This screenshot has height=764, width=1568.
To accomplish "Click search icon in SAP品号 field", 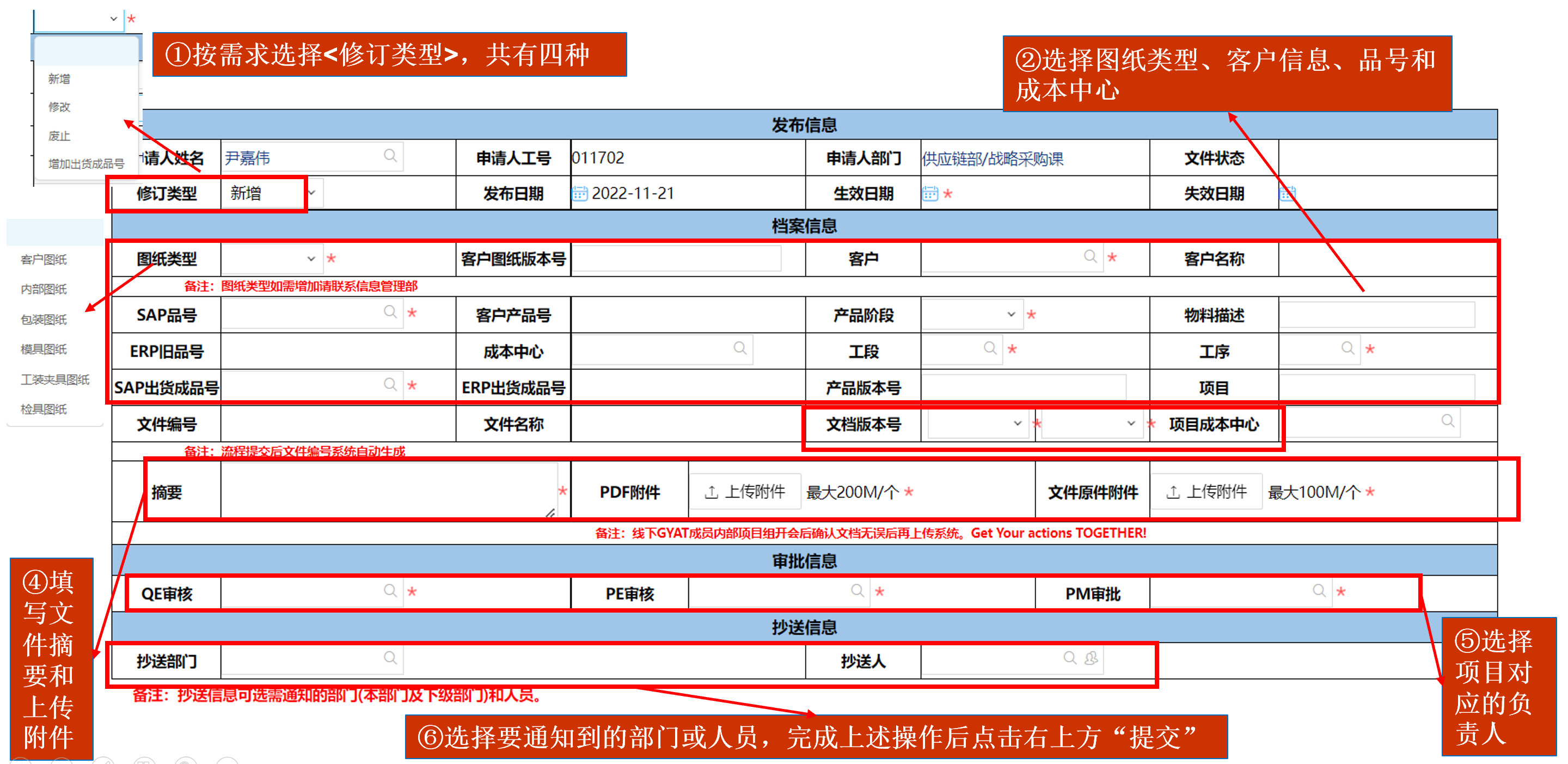I will pos(390,312).
